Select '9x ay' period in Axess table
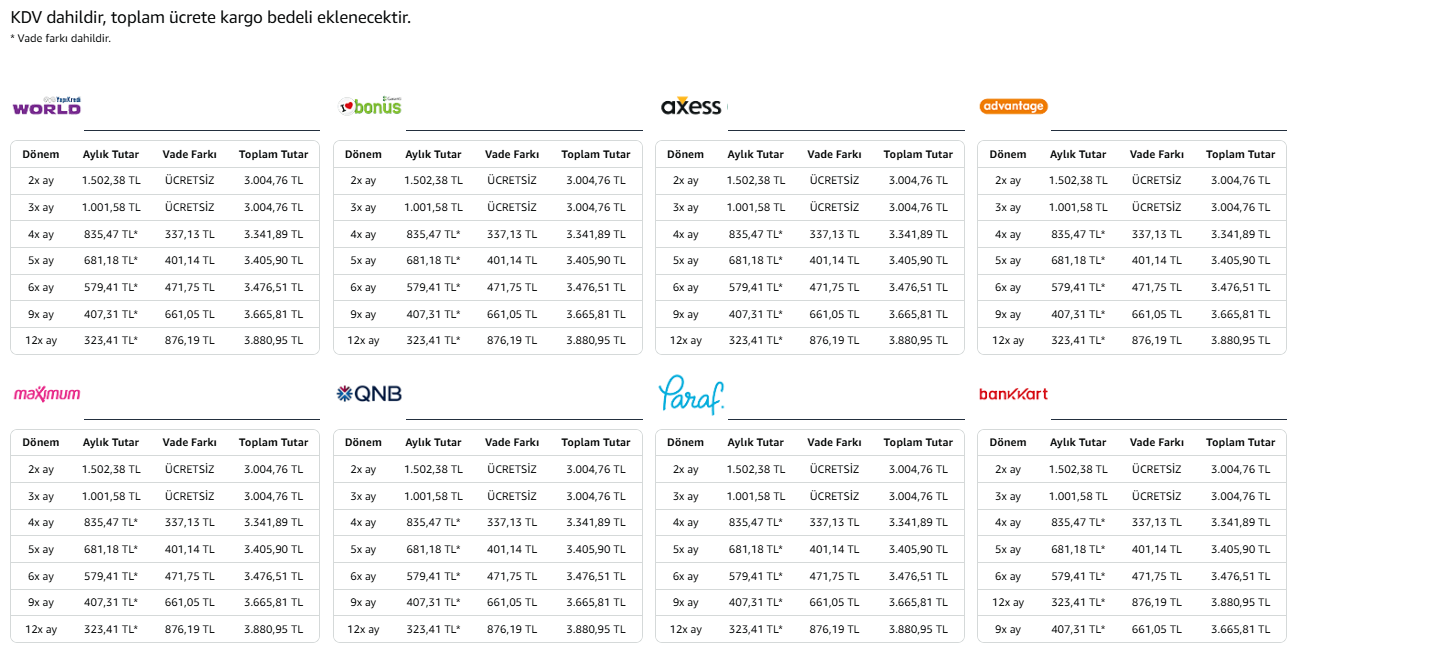Viewport: 1451px width, 655px height. [685, 314]
